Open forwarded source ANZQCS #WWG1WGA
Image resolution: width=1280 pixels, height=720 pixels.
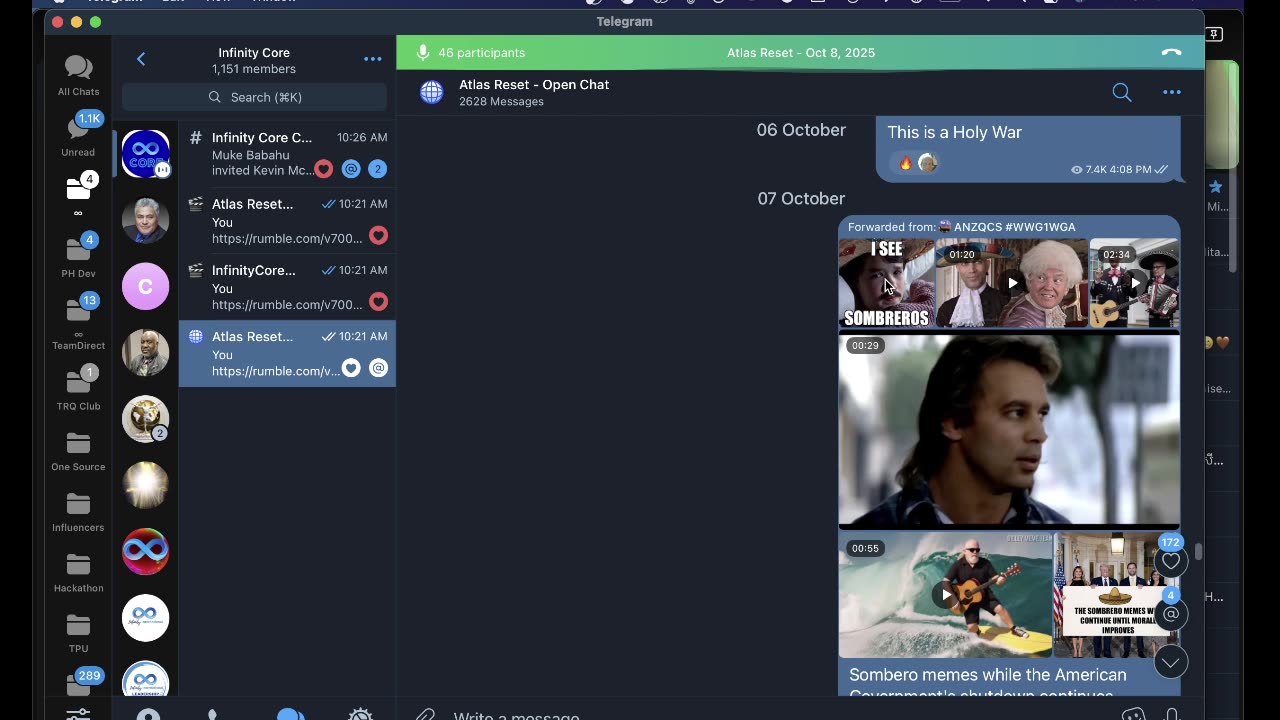tap(1008, 227)
